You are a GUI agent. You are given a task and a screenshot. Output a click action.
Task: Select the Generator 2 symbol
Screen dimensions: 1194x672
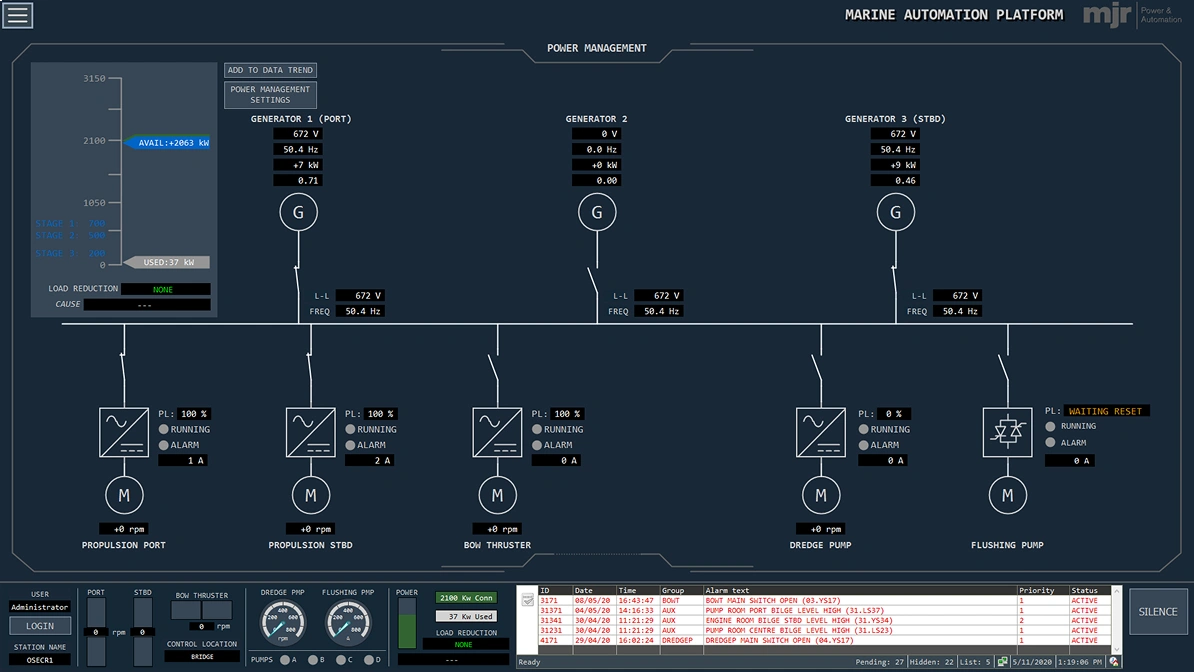(597, 213)
